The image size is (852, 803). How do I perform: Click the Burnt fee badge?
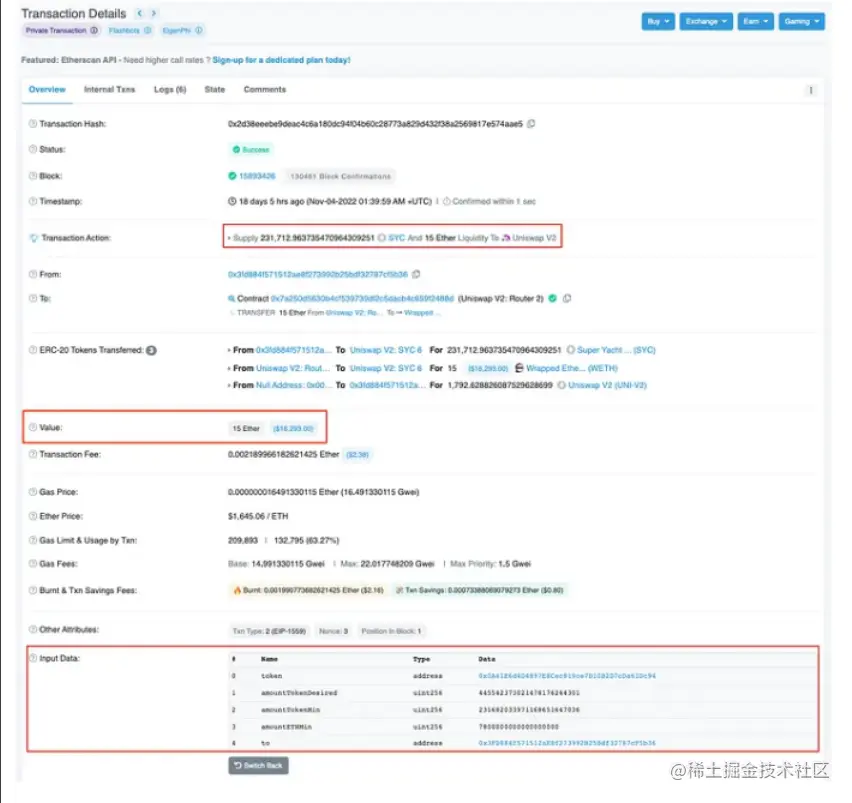pos(309,591)
